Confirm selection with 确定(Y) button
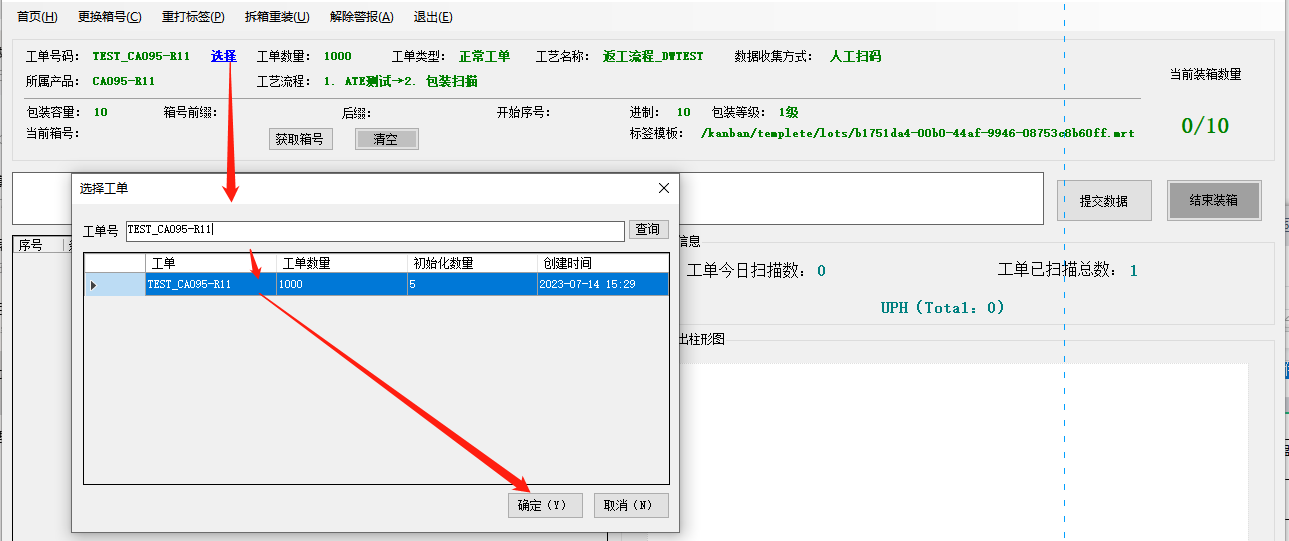 click(x=543, y=505)
